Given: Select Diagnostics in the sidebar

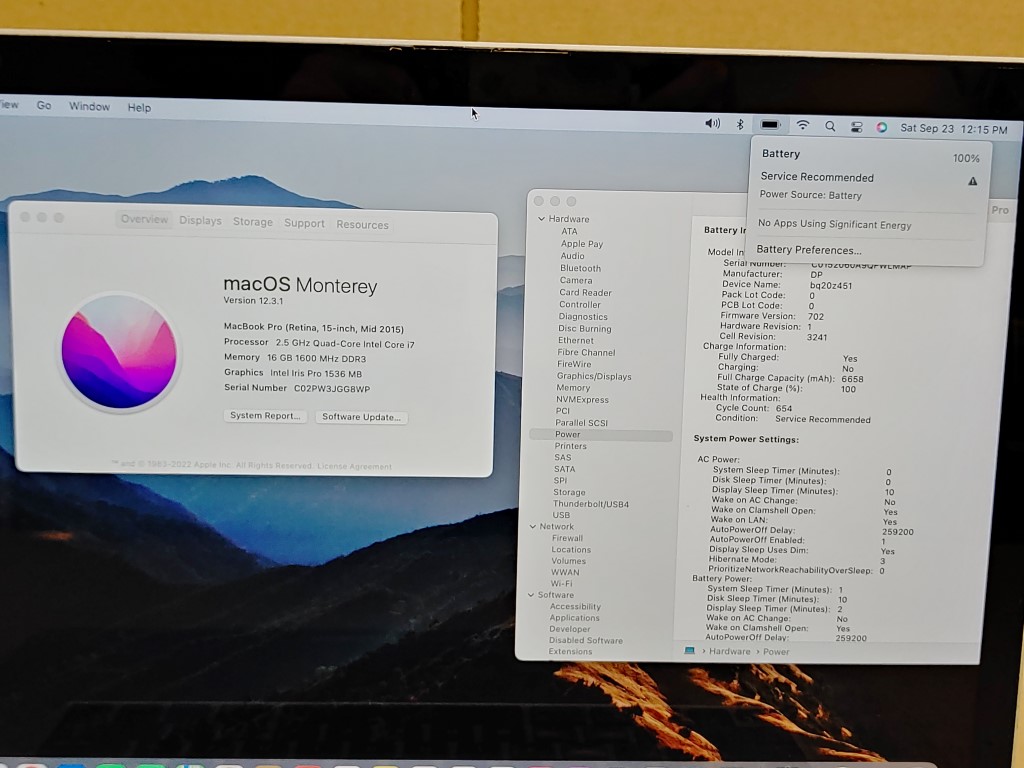Looking at the screenshot, I should 583,317.
